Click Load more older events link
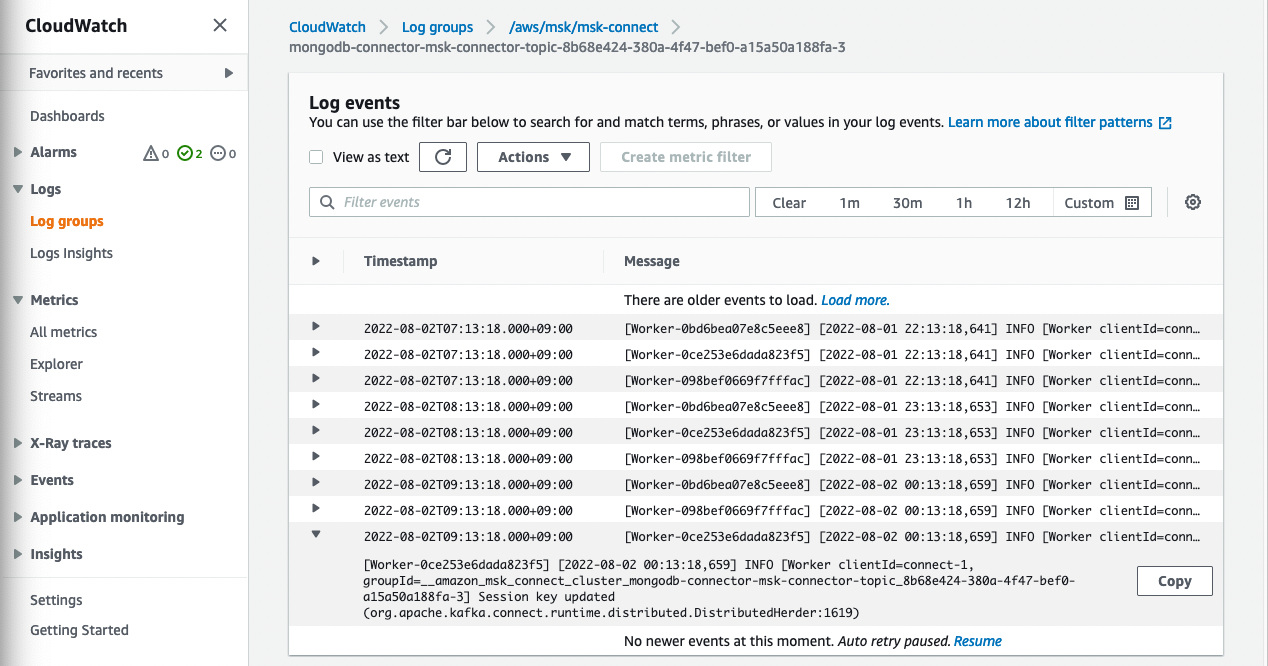1268x666 pixels. pyautogui.click(x=855, y=300)
